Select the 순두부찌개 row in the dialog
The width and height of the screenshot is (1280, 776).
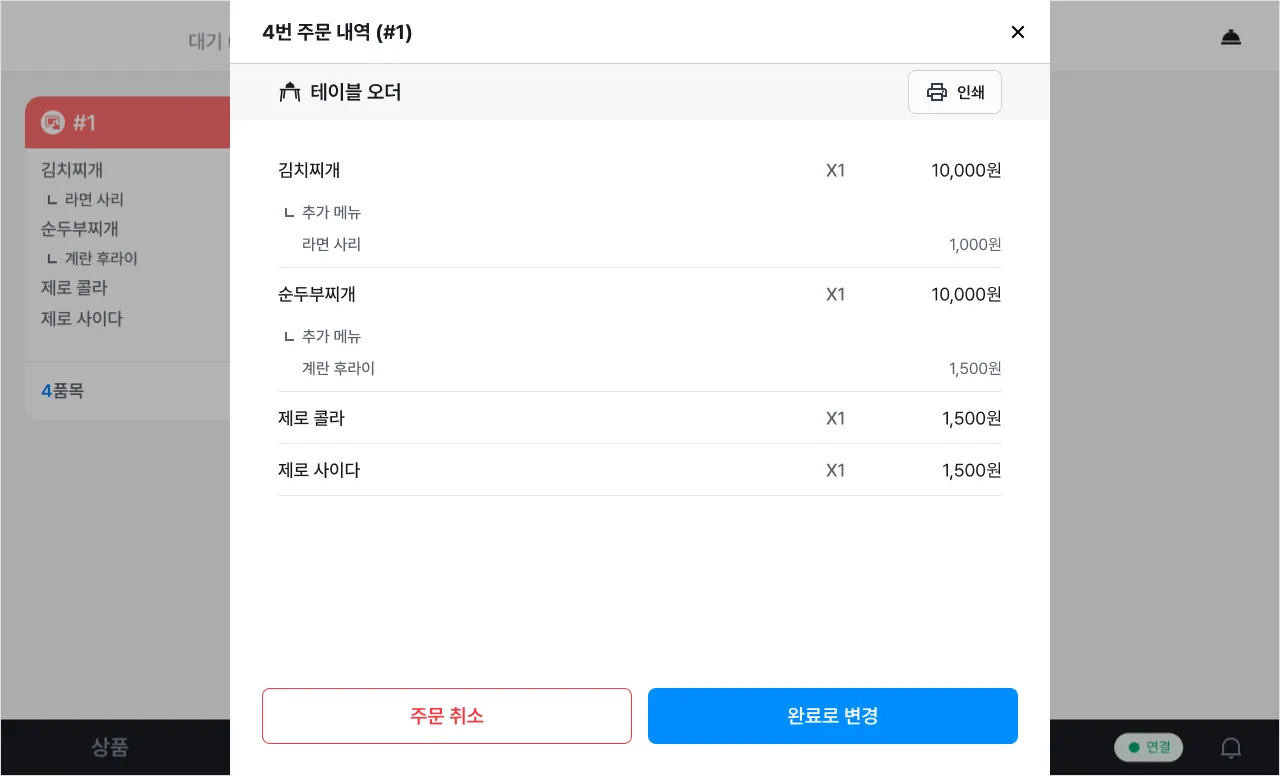[640, 294]
